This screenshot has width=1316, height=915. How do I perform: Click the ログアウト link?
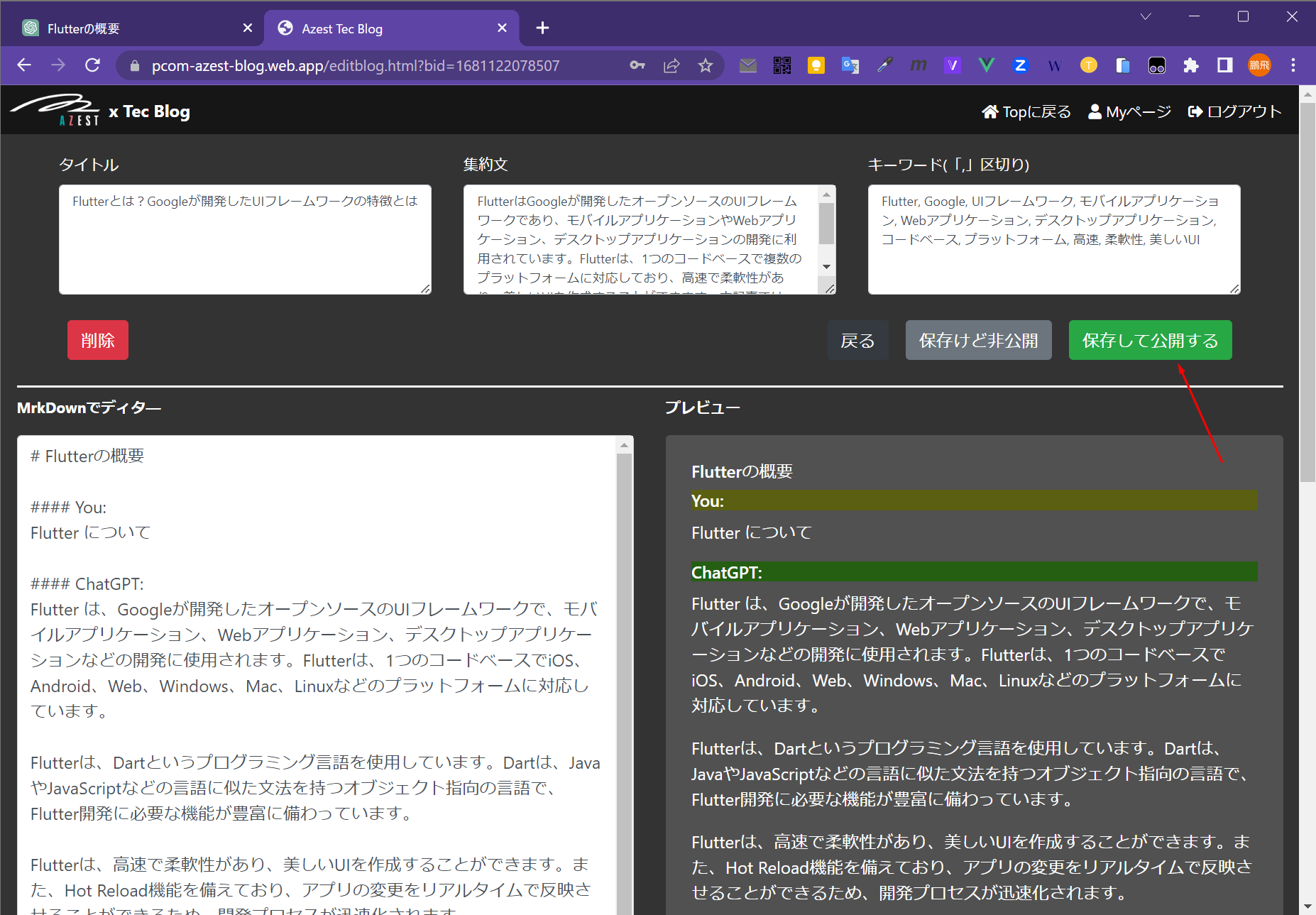[x=1234, y=111]
